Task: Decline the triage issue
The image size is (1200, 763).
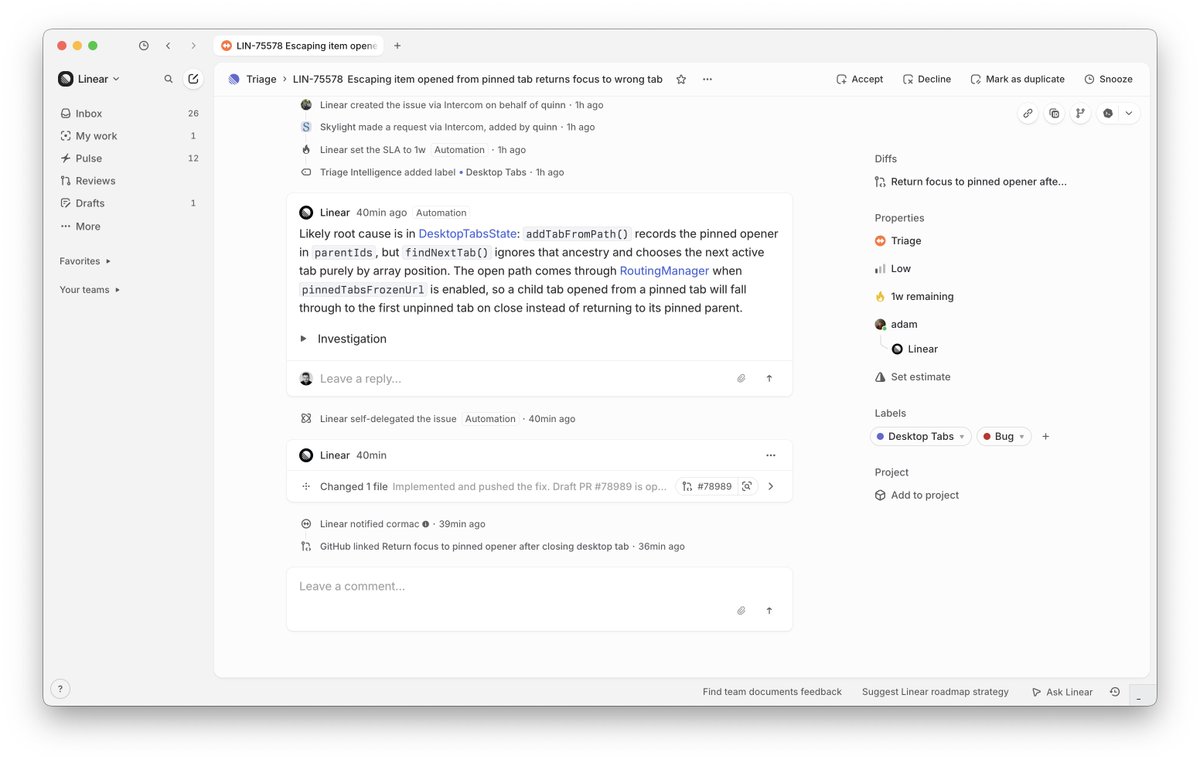Action: click(927, 79)
